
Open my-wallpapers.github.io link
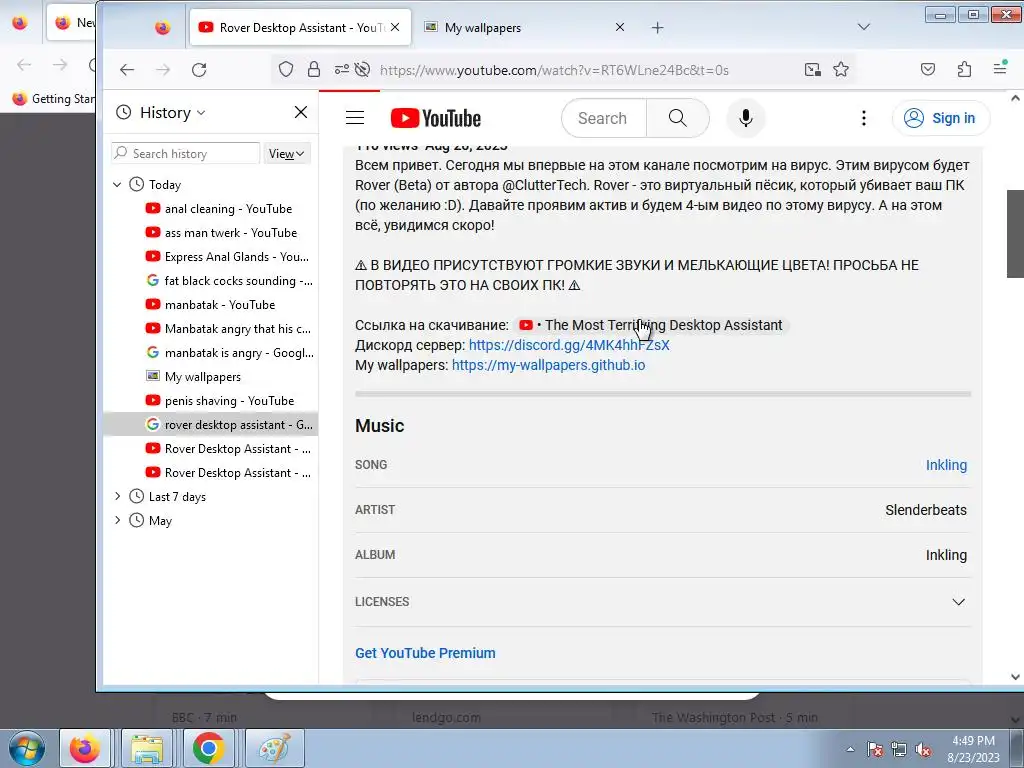(x=549, y=365)
